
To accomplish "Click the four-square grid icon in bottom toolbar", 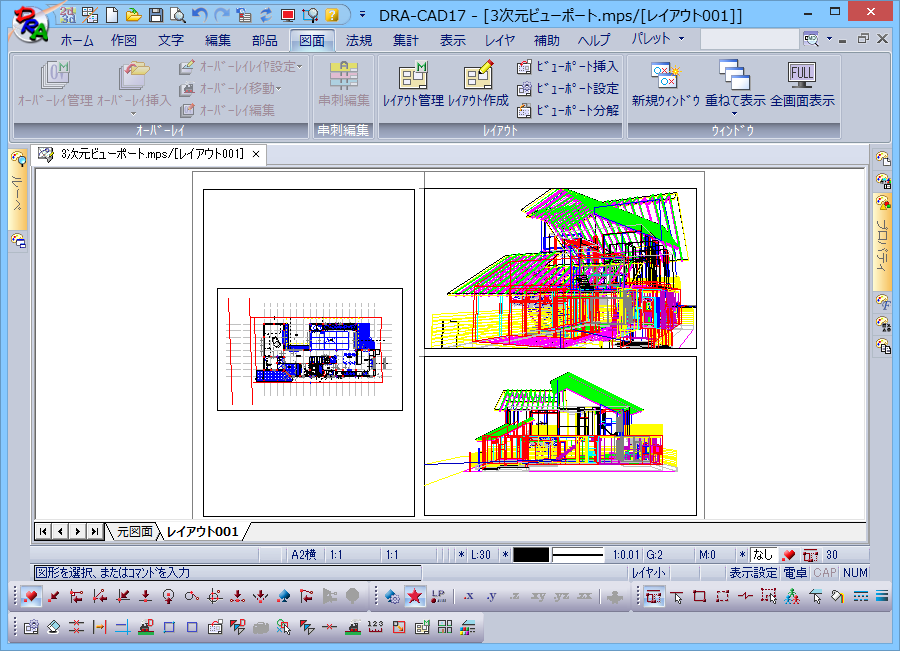I will click(445, 627).
